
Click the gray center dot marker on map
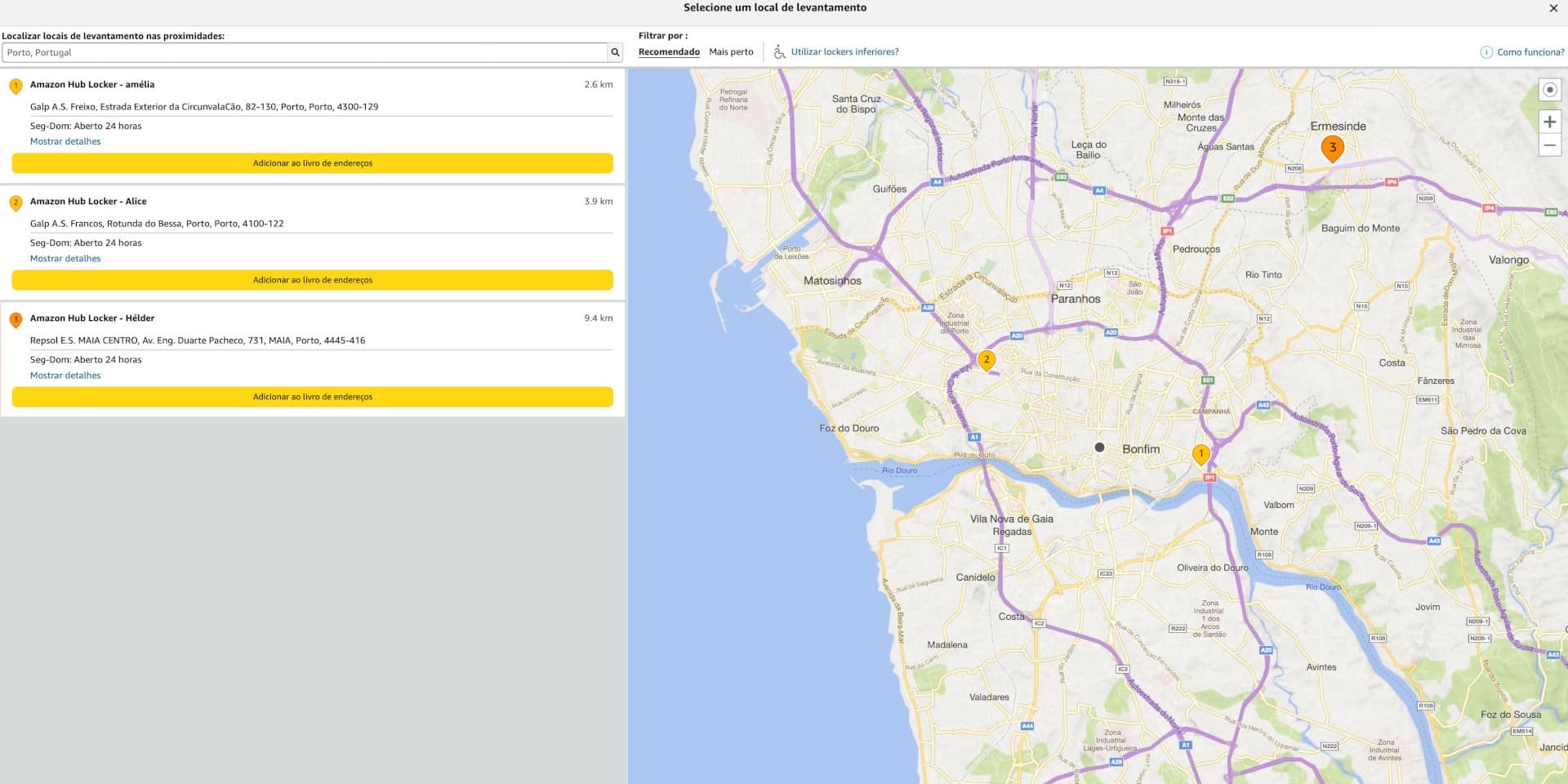click(1099, 448)
